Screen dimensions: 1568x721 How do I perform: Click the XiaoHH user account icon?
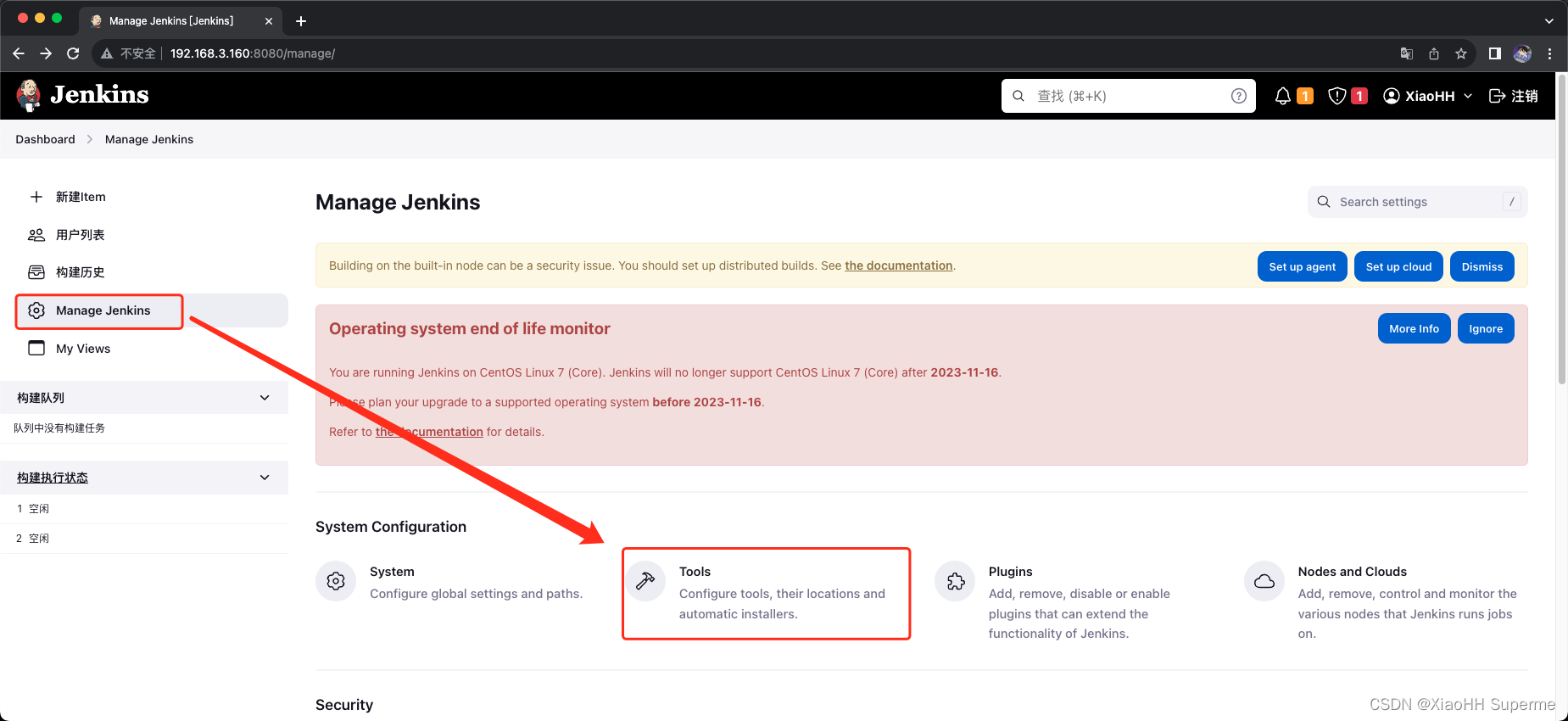pos(1392,96)
